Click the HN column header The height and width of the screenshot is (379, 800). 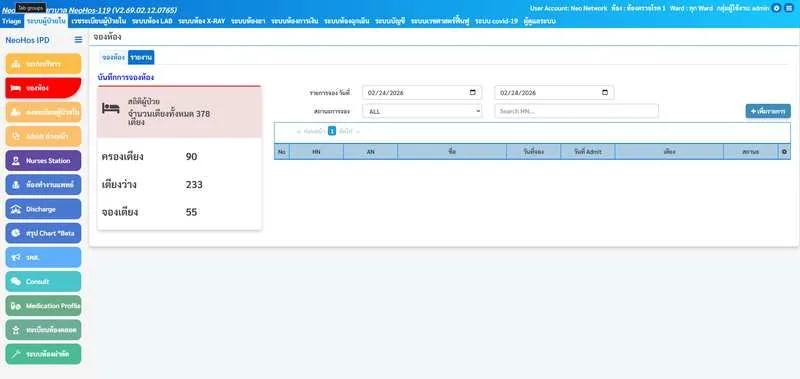click(x=316, y=151)
